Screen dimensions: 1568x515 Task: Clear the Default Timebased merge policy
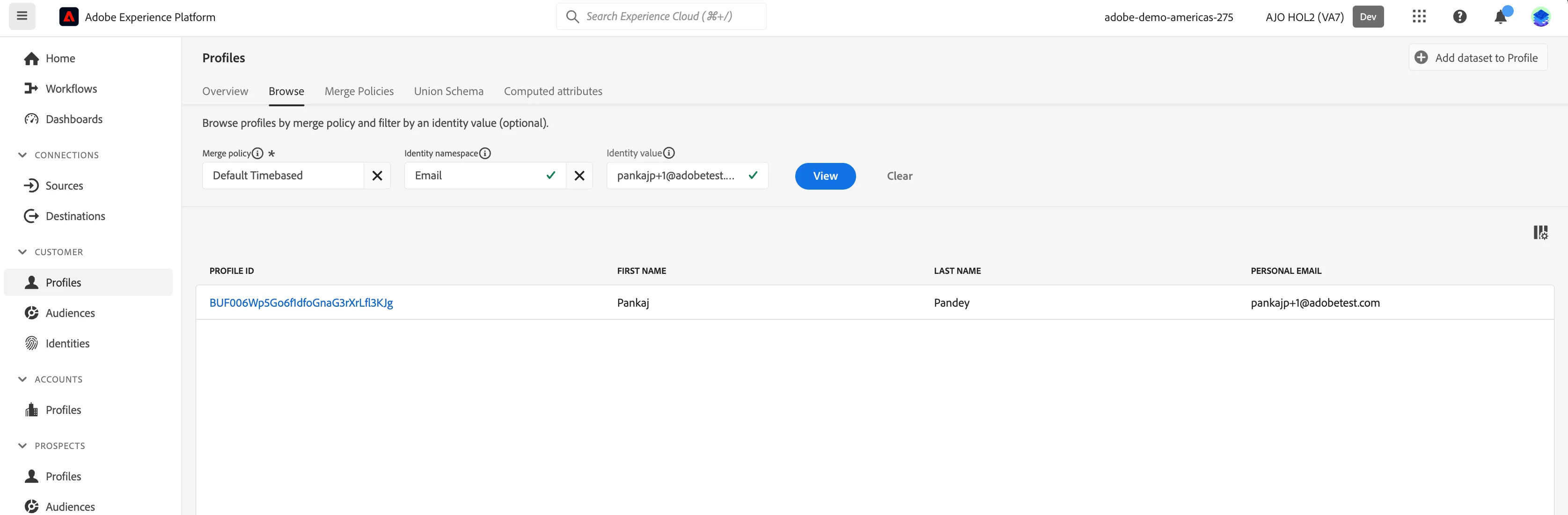377,176
